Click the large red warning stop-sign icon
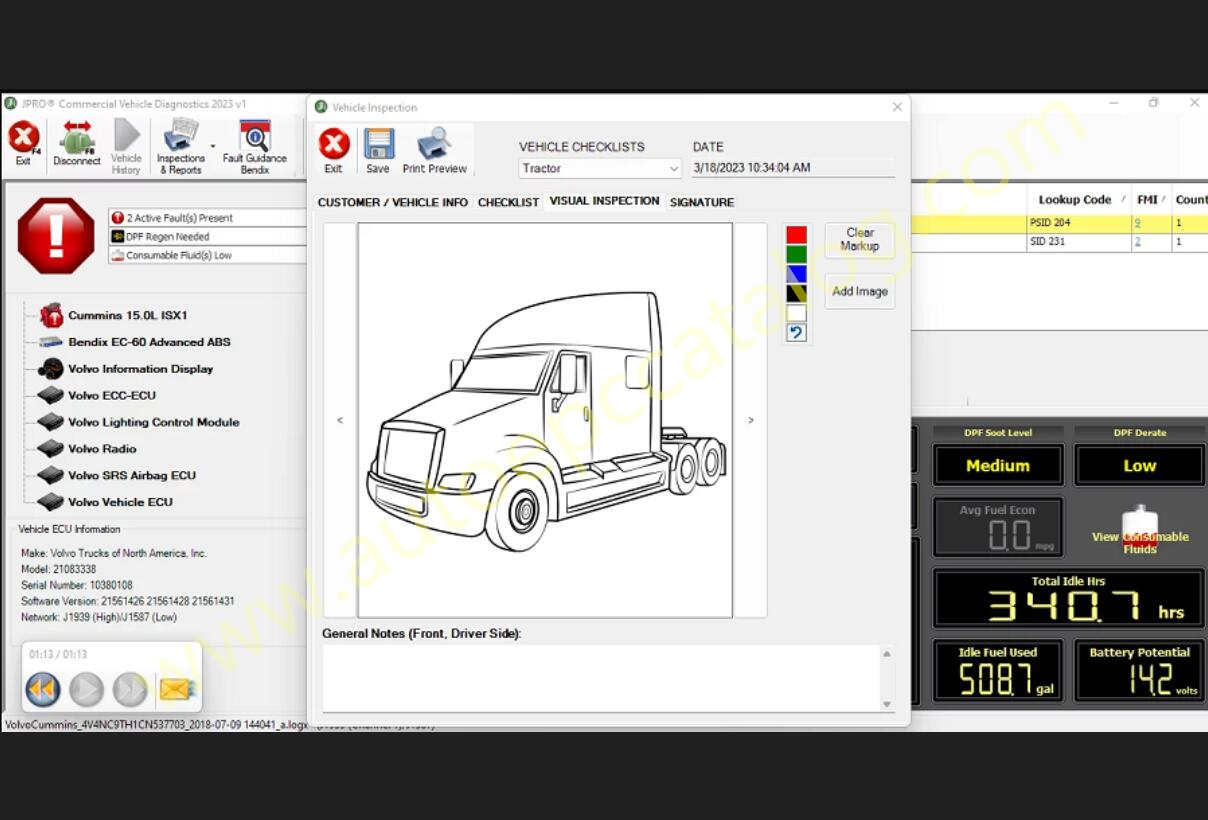This screenshot has height=820, width=1208. pos(56,236)
